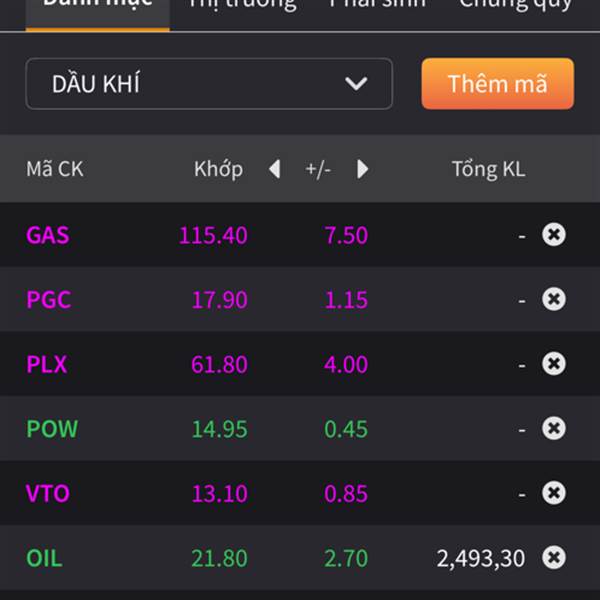Switch to the Thị trường tab

(x=242, y=5)
